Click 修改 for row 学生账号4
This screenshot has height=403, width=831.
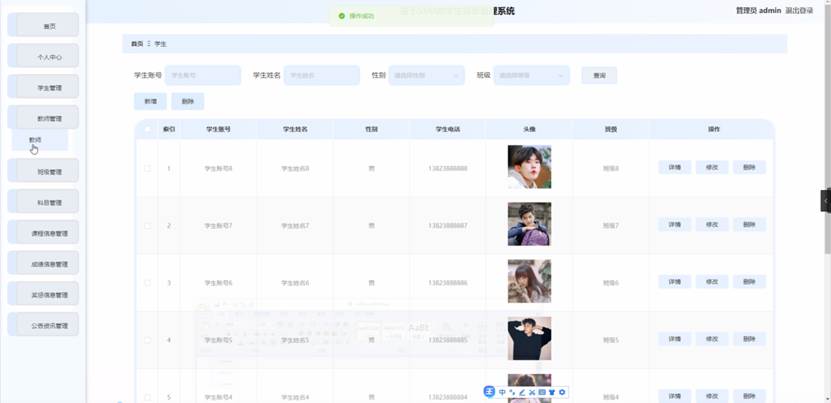712,396
